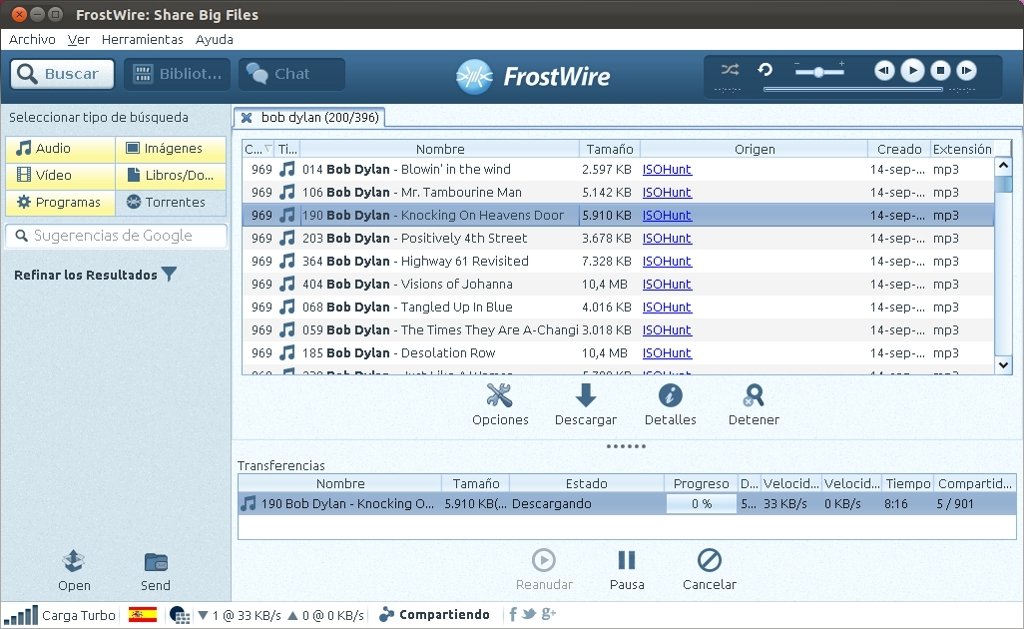1024x629 pixels.
Task: Adjust the volume slider knob
Action: (818, 72)
